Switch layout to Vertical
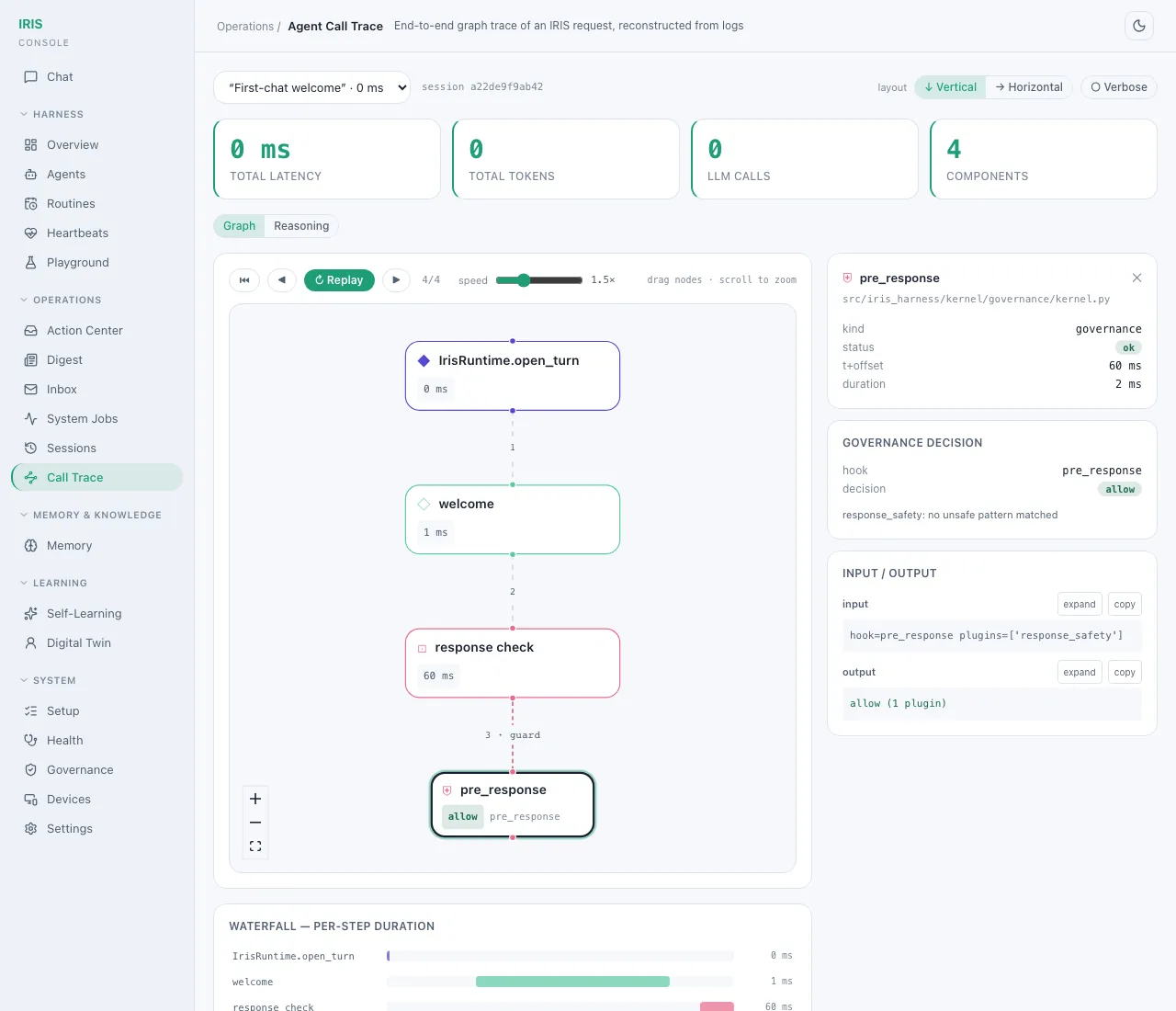Image resolution: width=1176 pixels, height=1011 pixels. pyautogui.click(x=950, y=87)
